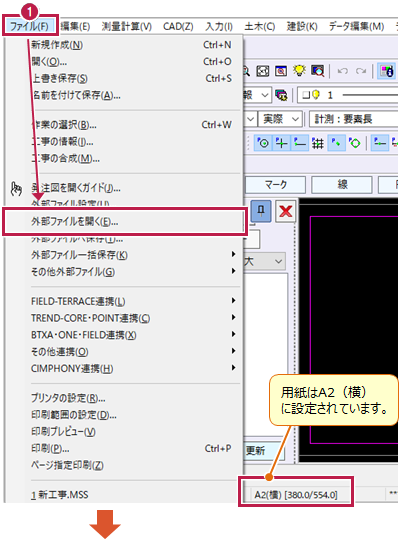Expand the BTXA・ONE・FIELD連携(X) submenu
The width and height of the screenshot is (400, 539).
[x=233, y=334]
